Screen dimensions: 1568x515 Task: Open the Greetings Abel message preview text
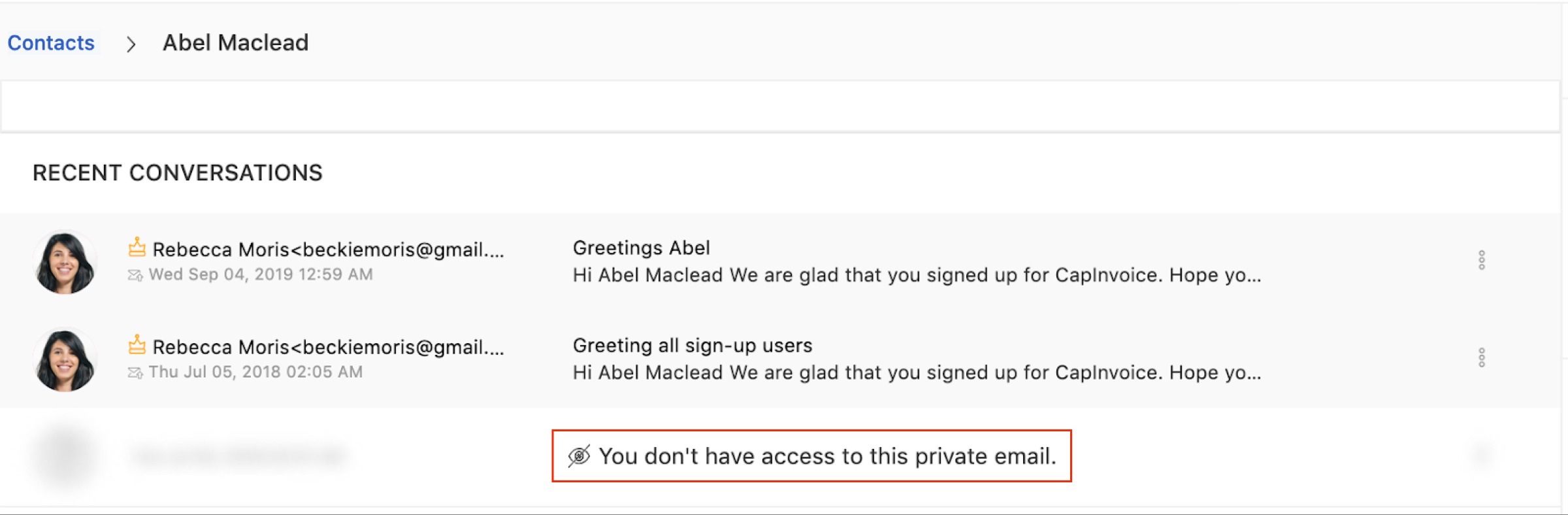[917, 275]
